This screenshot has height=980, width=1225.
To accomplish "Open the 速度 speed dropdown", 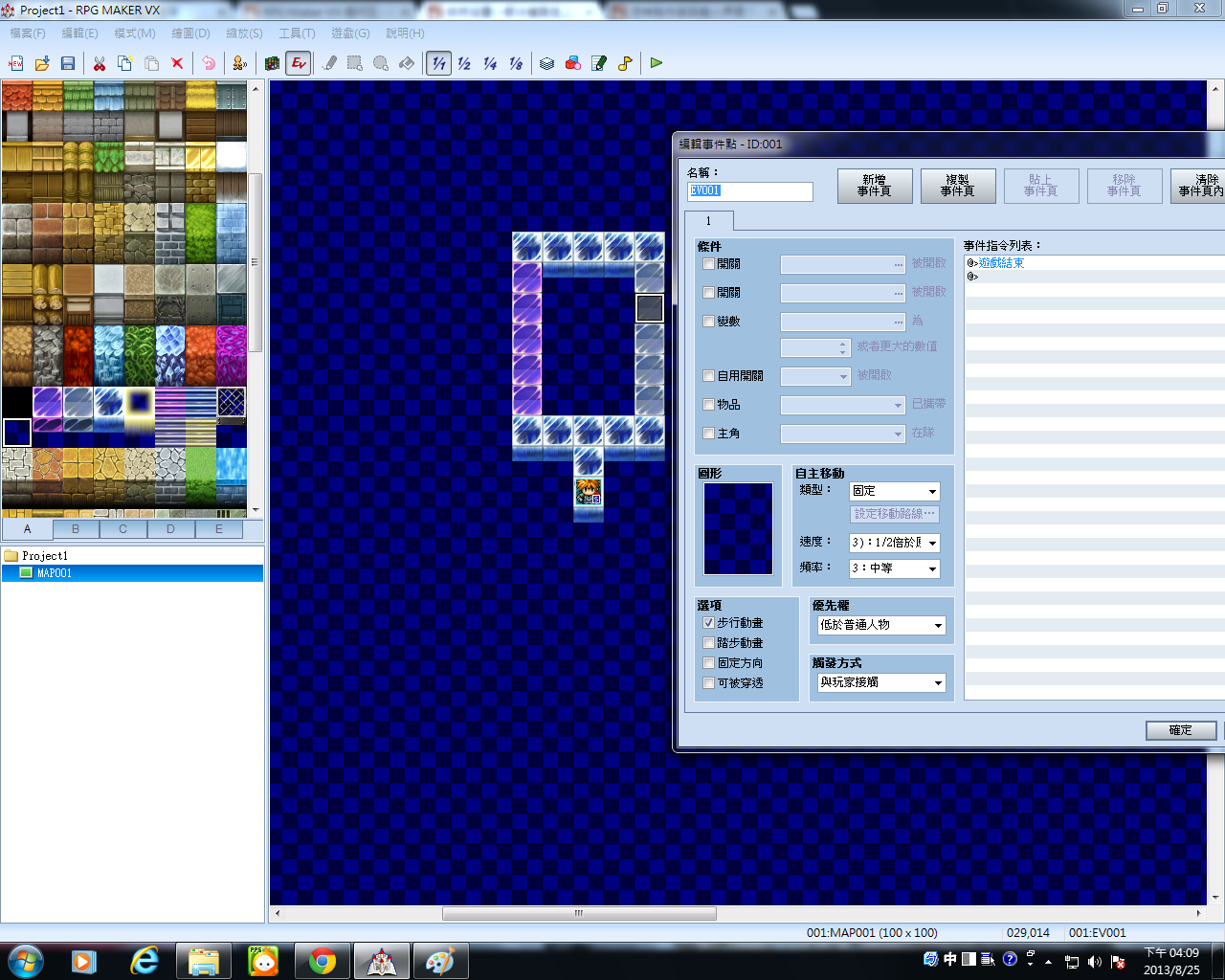I will pyautogui.click(x=895, y=543).
